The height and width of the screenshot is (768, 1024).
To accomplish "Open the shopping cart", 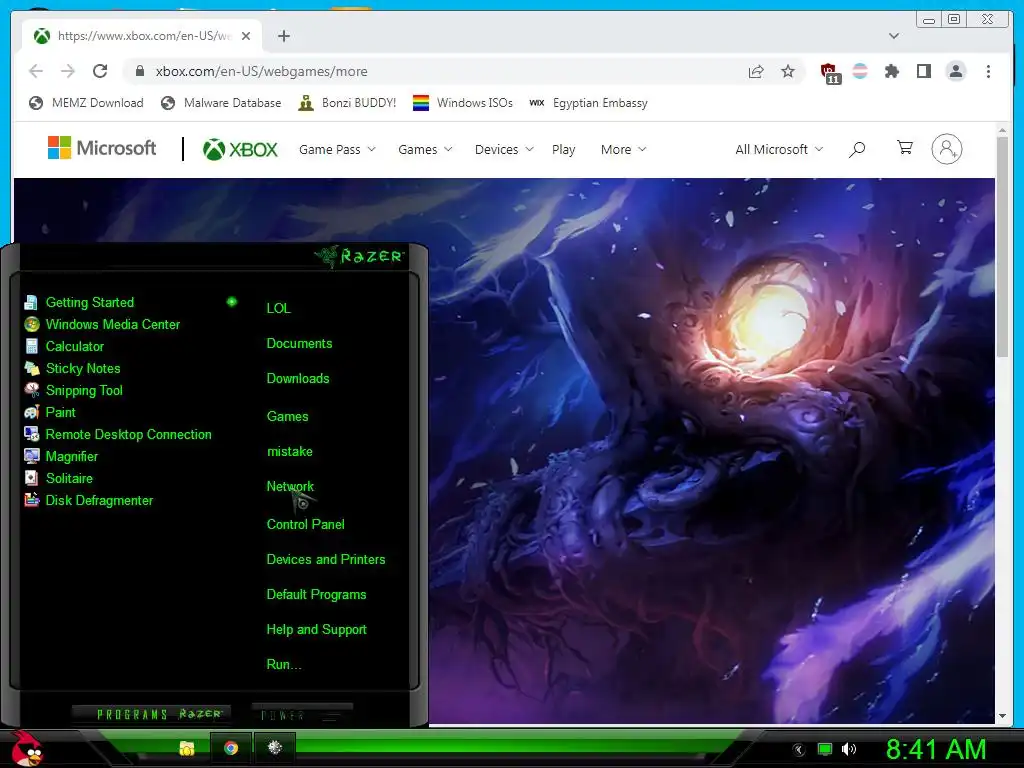I will point(904,148).
